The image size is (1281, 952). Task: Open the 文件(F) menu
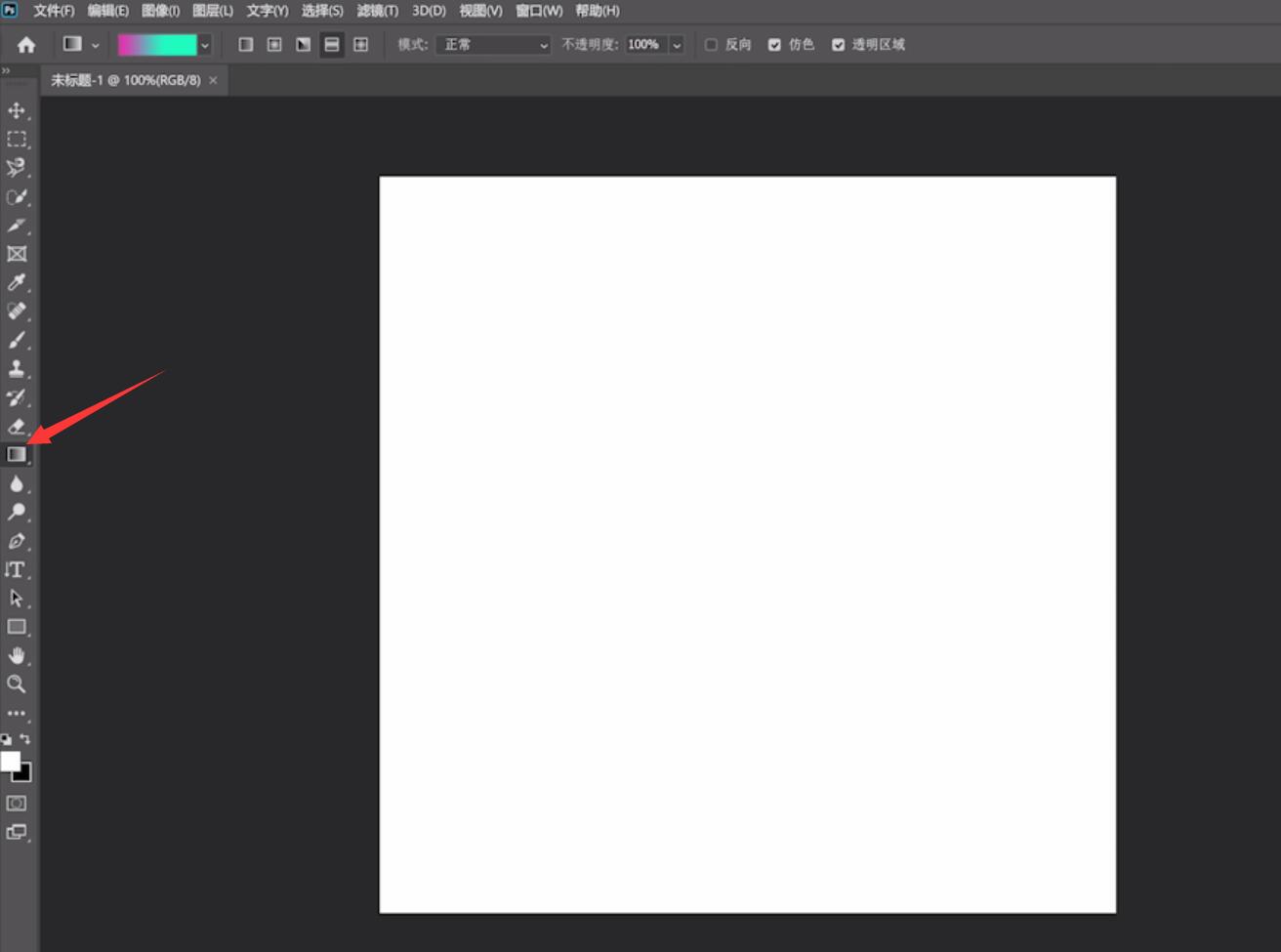[x=54, y=11]
